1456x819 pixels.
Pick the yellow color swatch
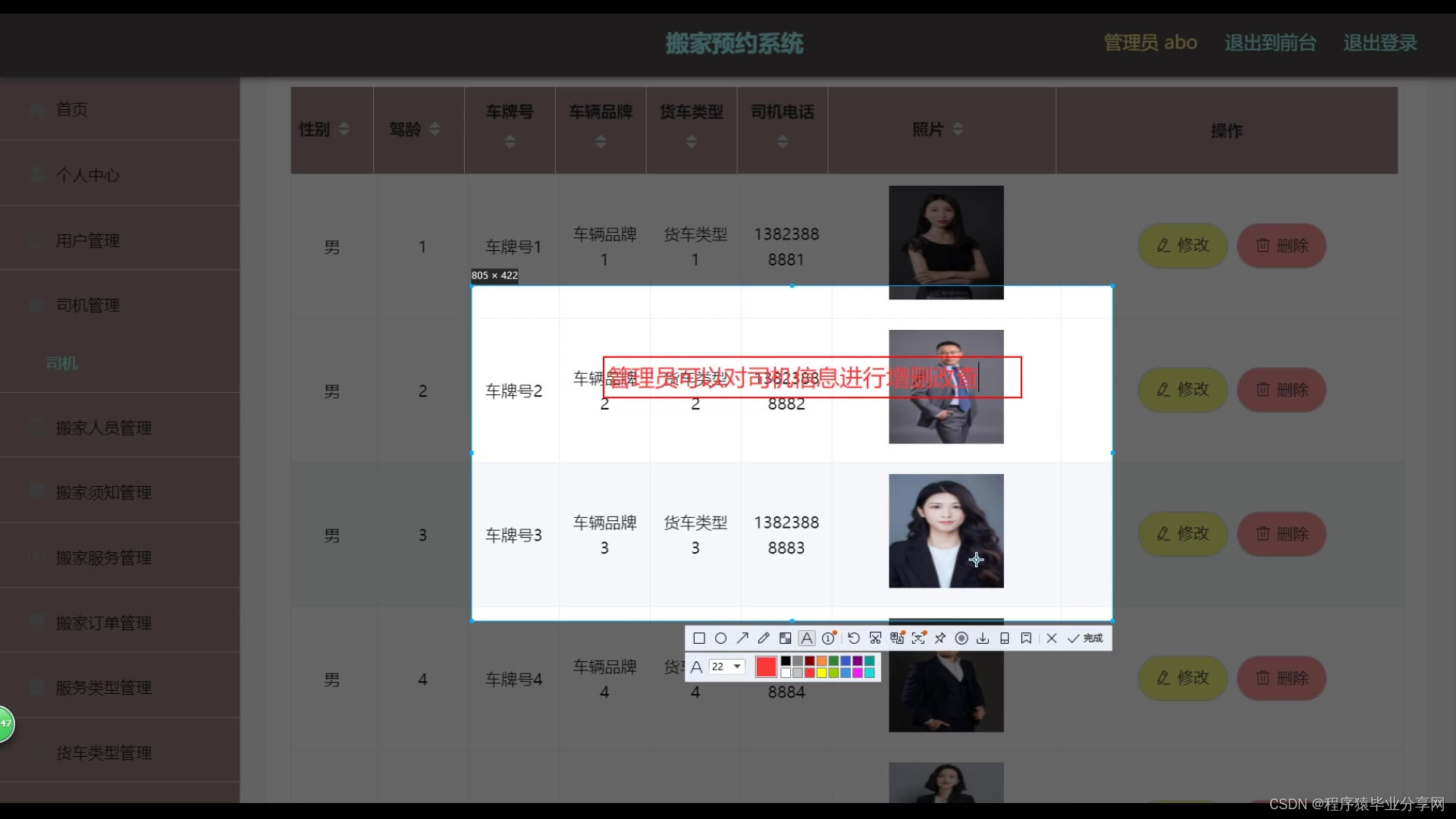821,673
